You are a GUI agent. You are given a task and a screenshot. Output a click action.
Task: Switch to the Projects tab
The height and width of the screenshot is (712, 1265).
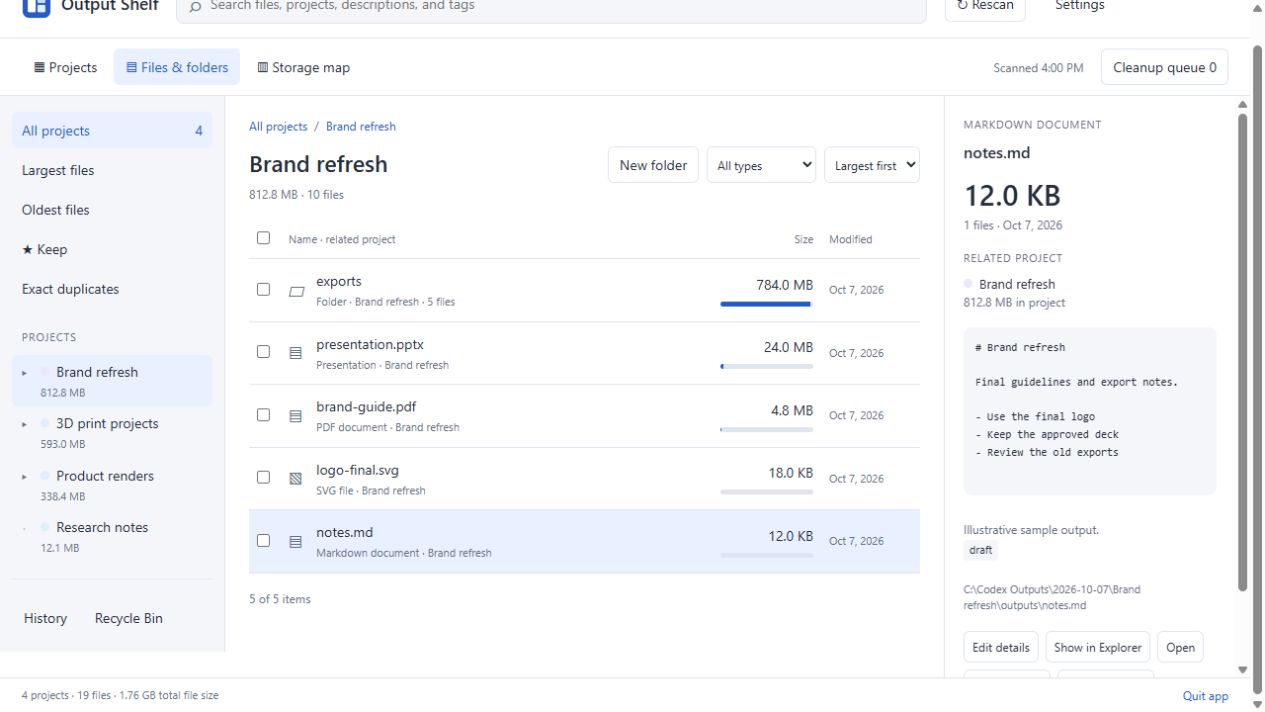66,68
